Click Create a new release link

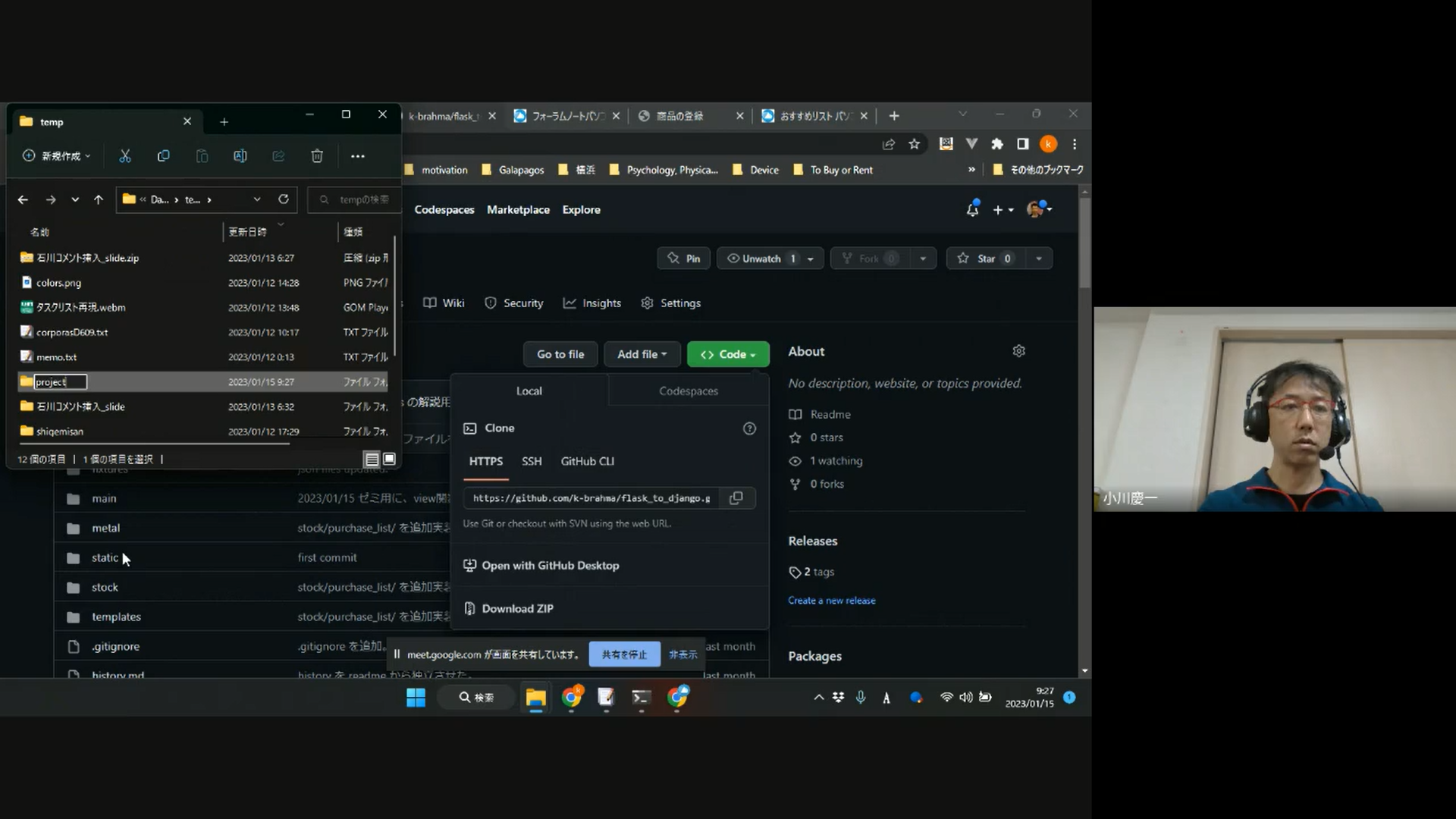831,601
